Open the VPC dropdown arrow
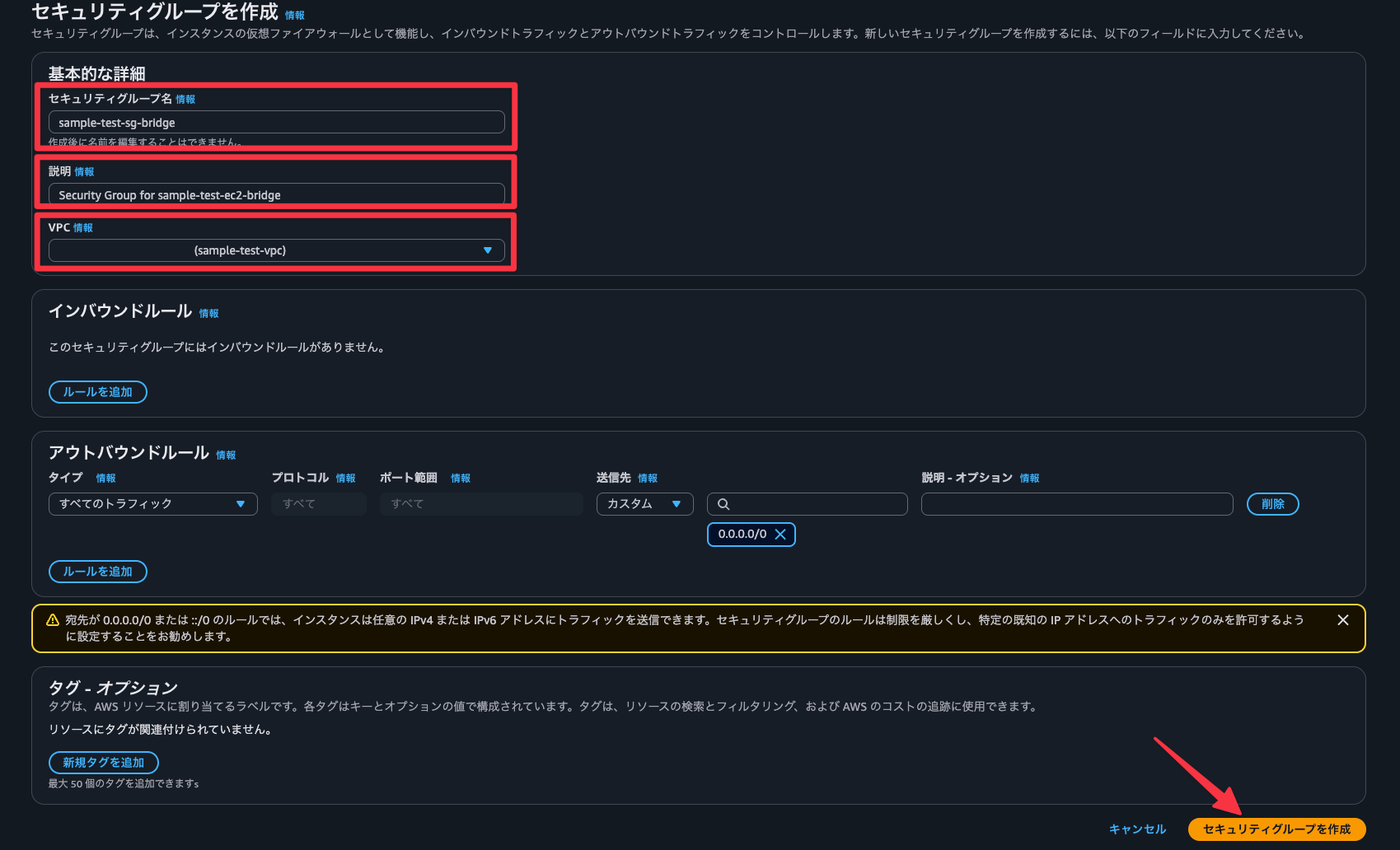Image resolution: width=1400 pixels, height=850 pixels. tap(487, 250)
